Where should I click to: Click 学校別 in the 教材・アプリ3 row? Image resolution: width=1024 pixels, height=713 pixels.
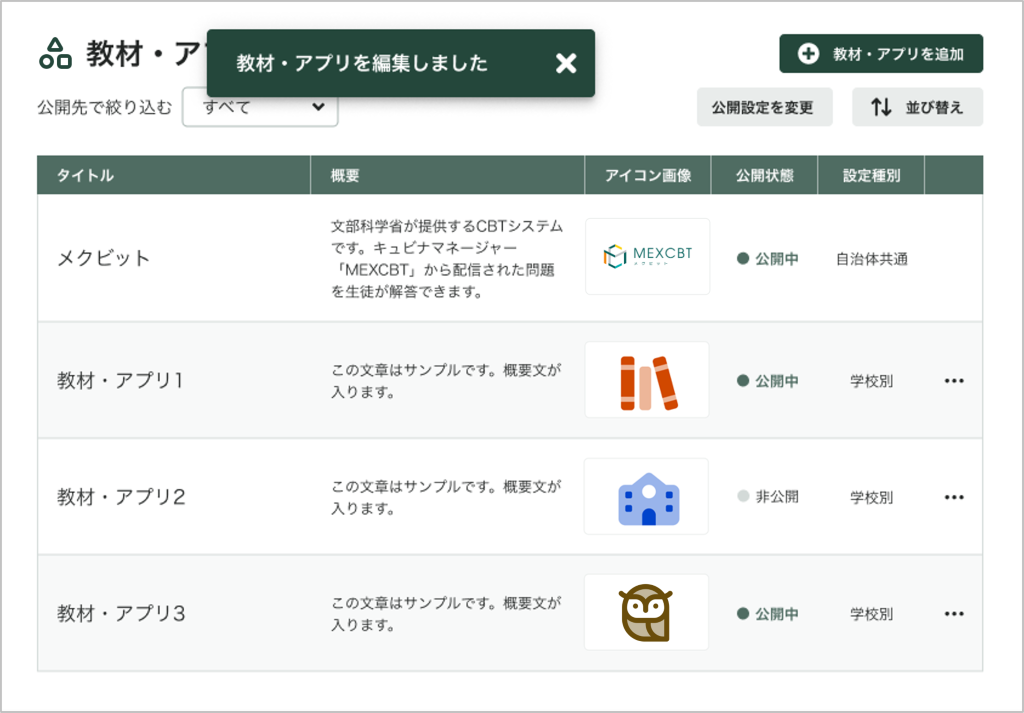[x=871, y=614]
